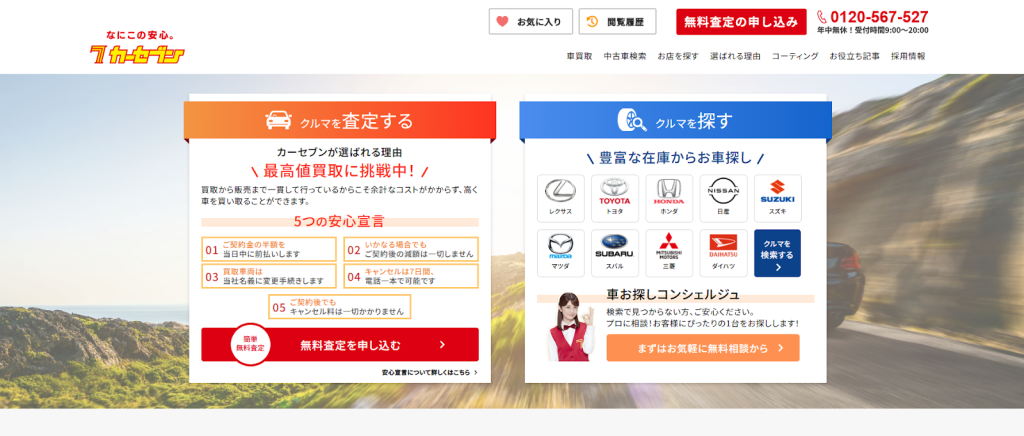1024x436 pixels.
Task: Open the 車買取 menu item
Action: [x=579, y=56]
